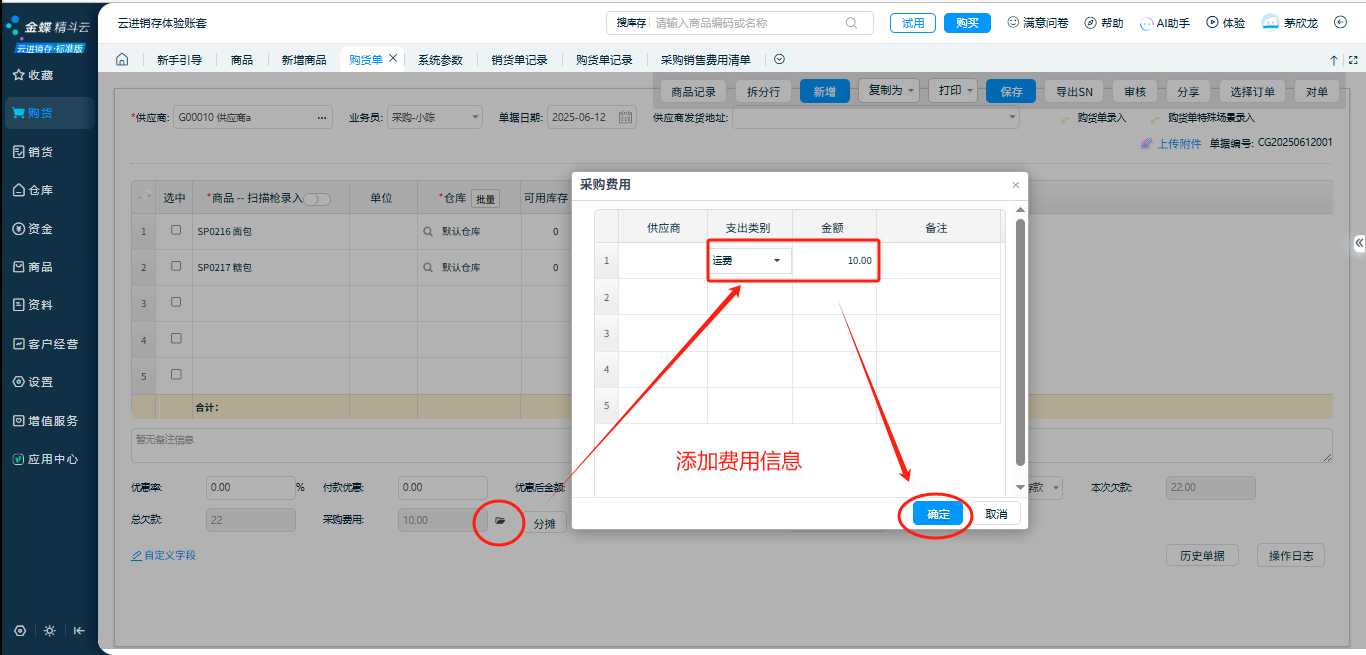Image resolution: width=1366 pixels, height=655 pixels.
Task: Switch to the 采购销售费用清单 tab
Action: click(705, 60)
